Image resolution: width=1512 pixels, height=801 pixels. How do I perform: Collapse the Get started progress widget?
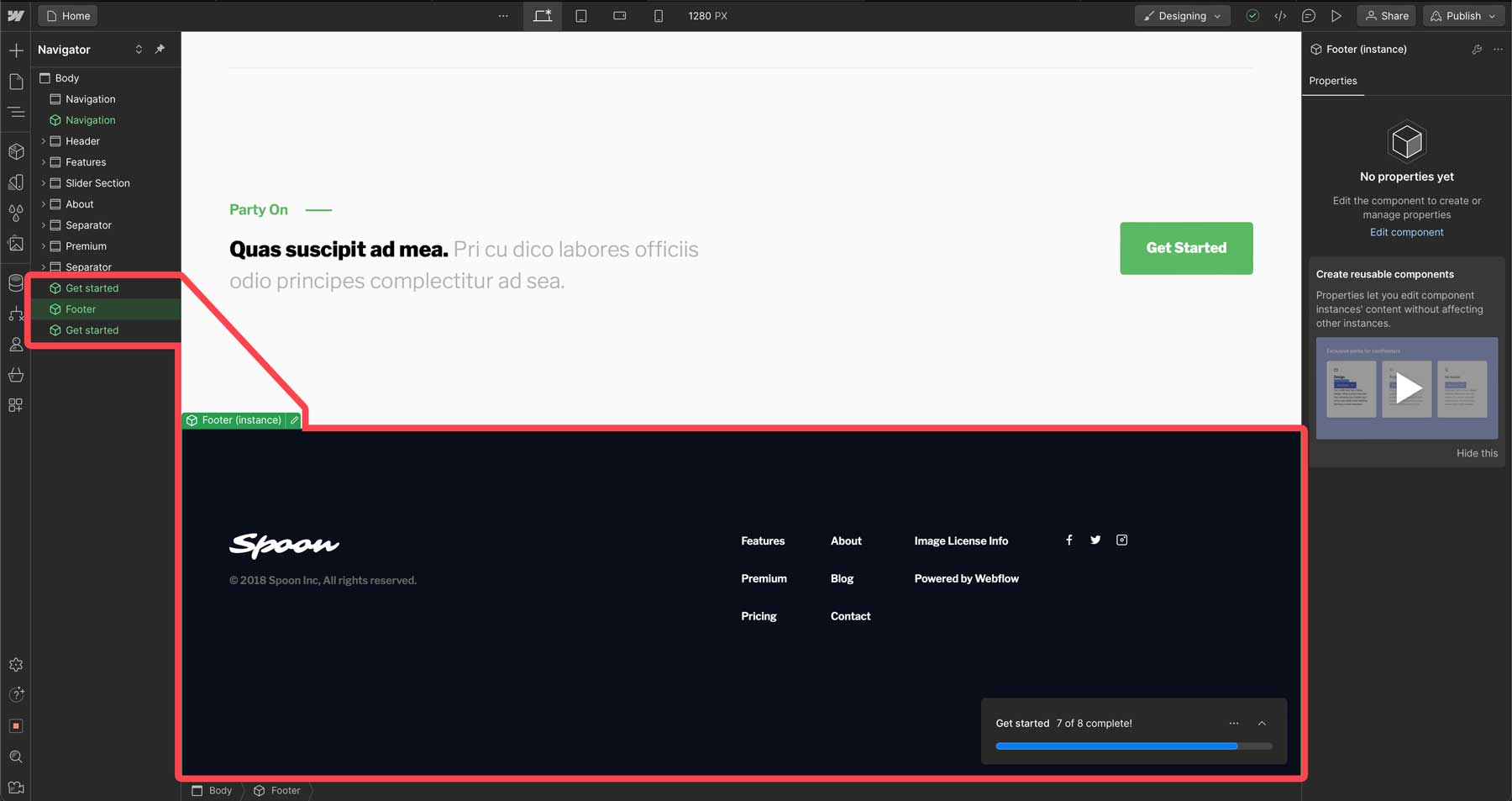1262,723
